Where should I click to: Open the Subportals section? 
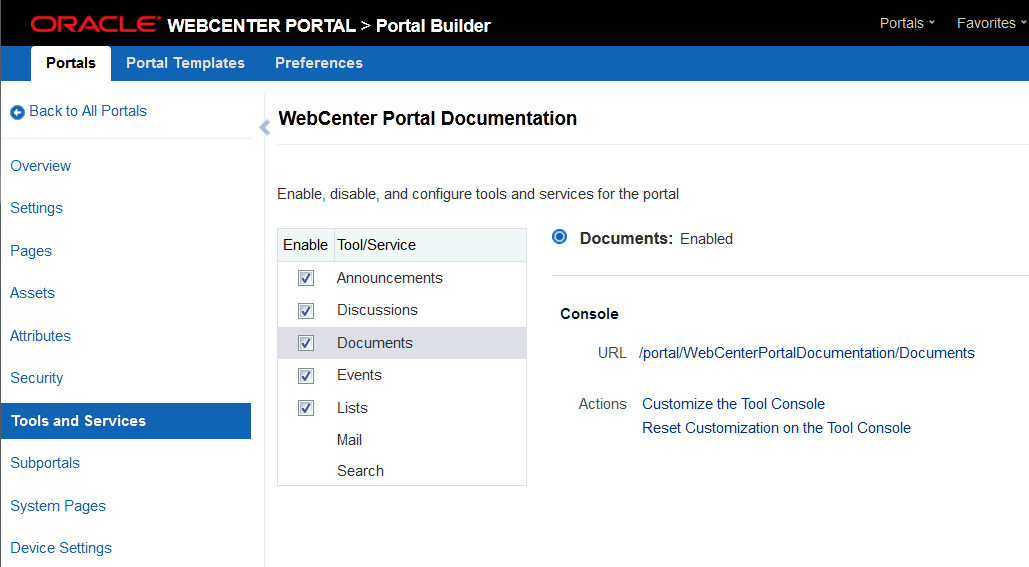coord(45,463)
